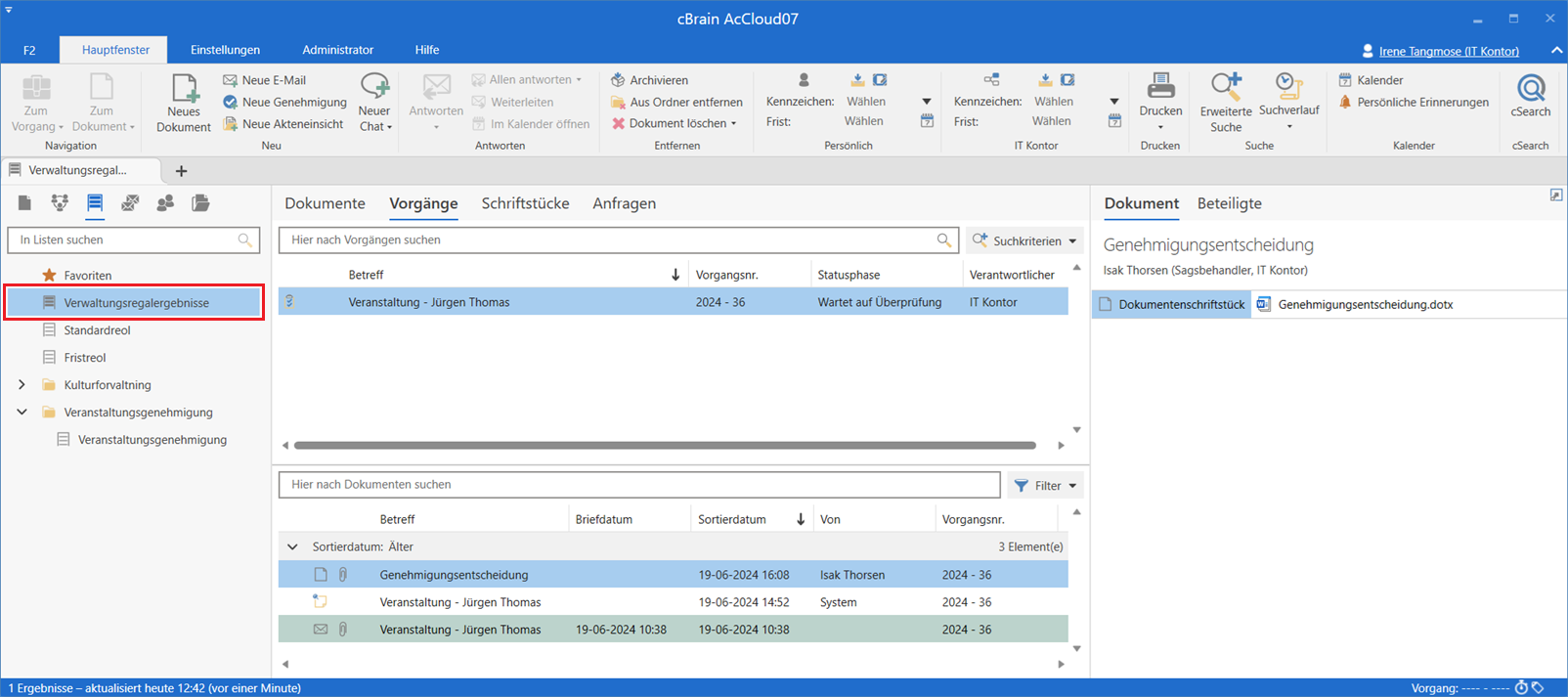
Task: Select the Fristreol list in sidebar
Action: 85,358
